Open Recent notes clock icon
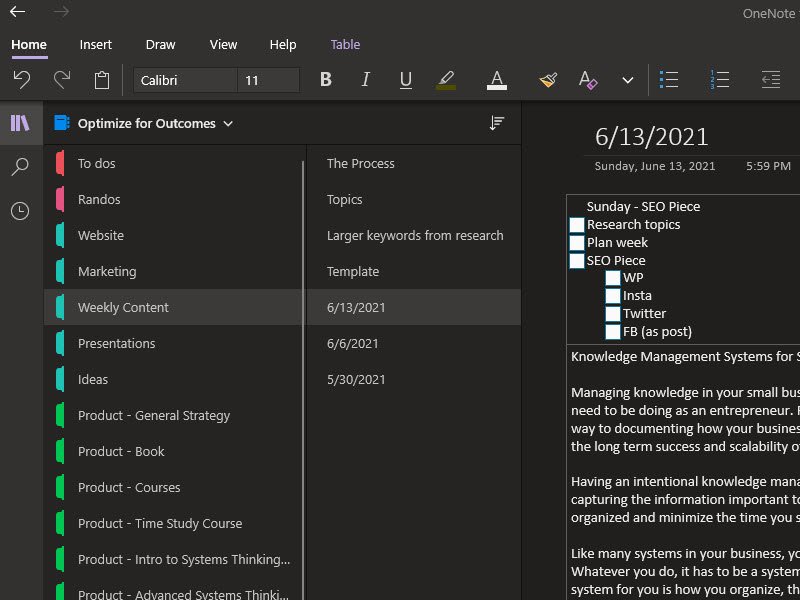This screenshot has height=600, width=800. click(20, 211)
